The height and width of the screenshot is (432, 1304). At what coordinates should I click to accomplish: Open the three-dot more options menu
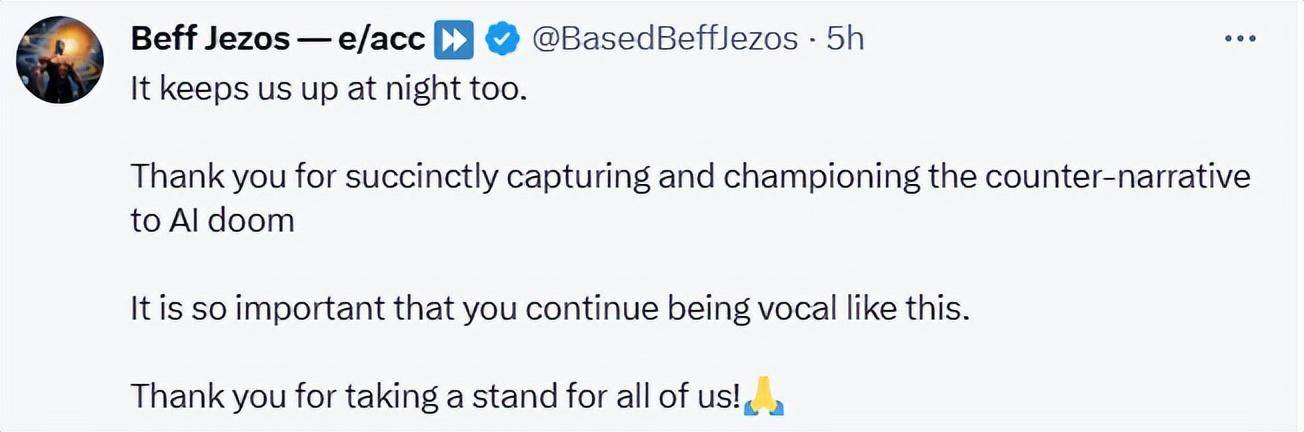tap(1239, 39)
